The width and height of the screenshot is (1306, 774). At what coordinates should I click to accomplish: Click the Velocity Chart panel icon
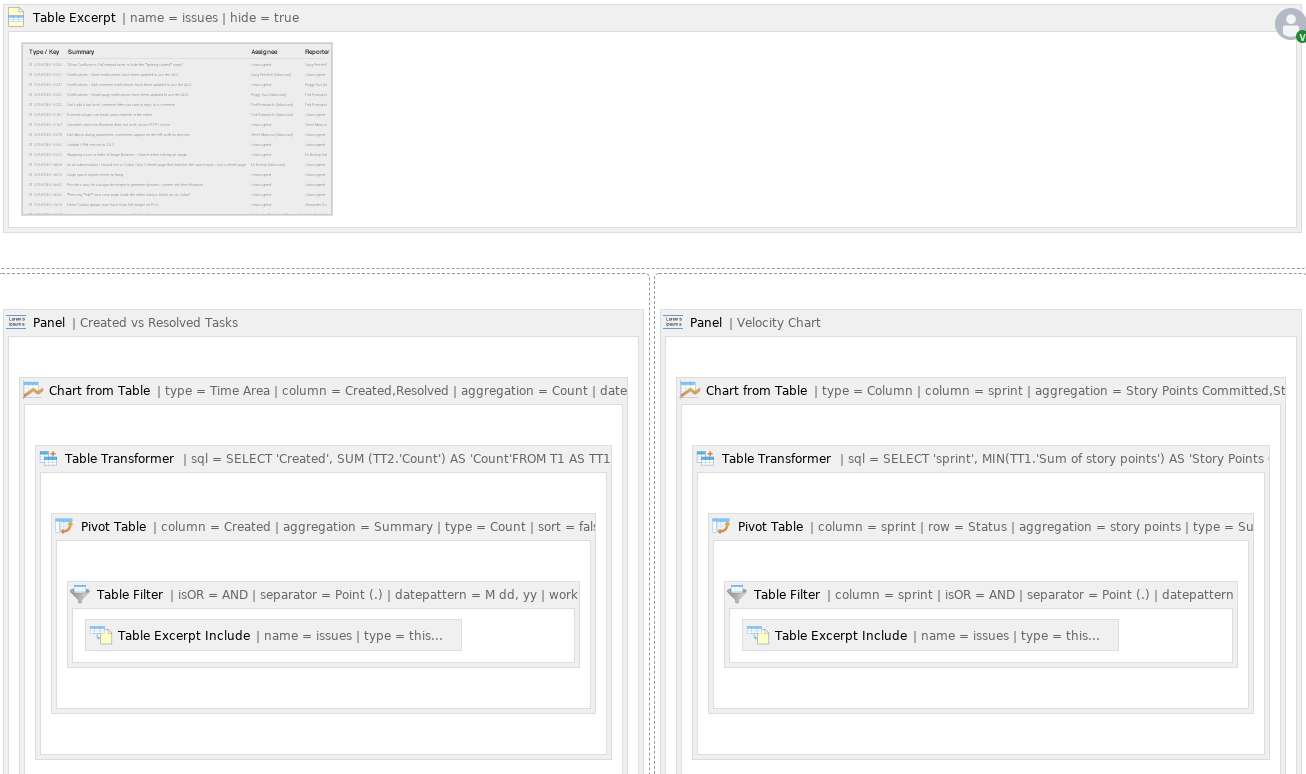point(673,322)
